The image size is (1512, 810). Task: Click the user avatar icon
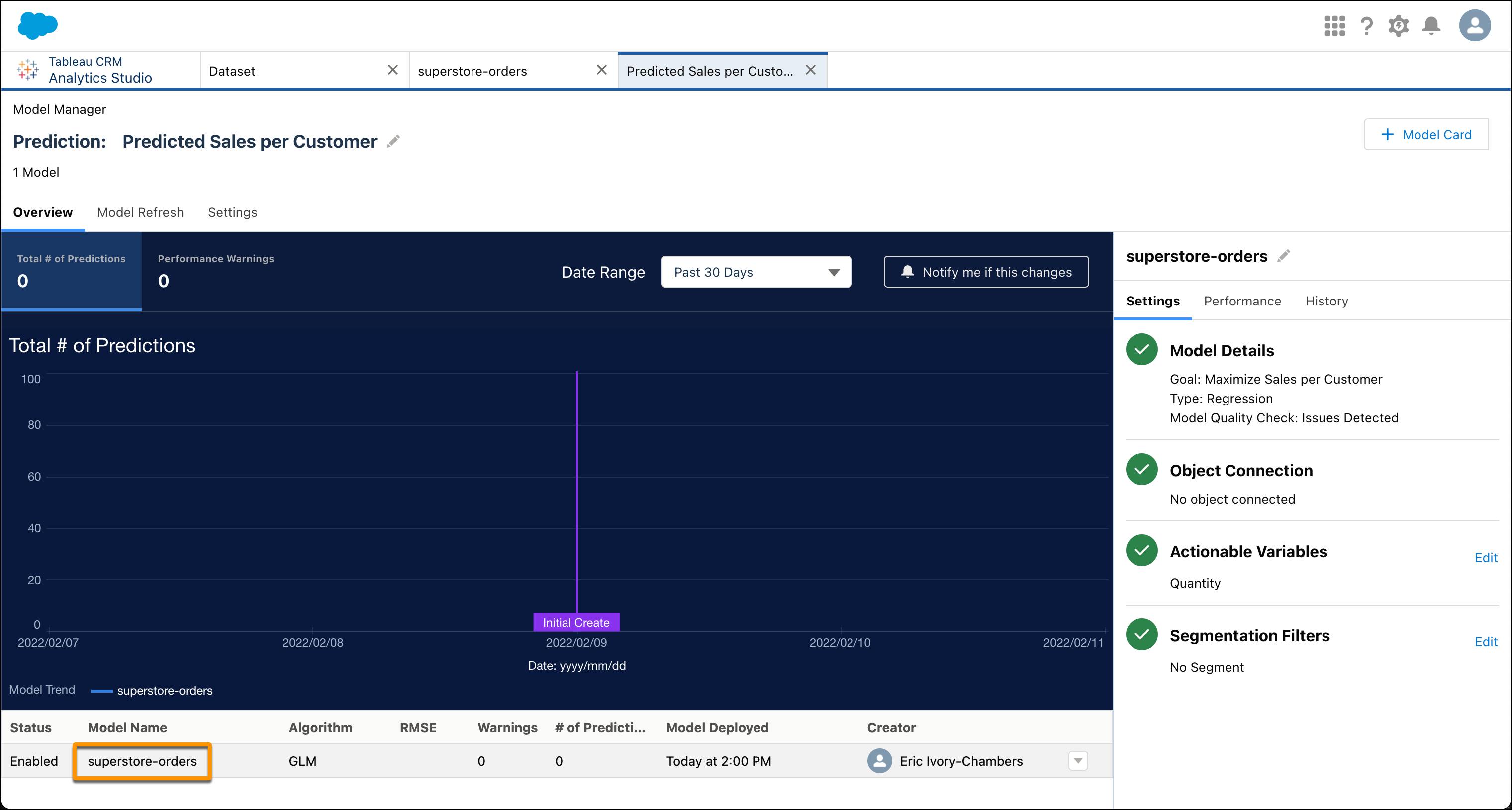(1475, 25)
